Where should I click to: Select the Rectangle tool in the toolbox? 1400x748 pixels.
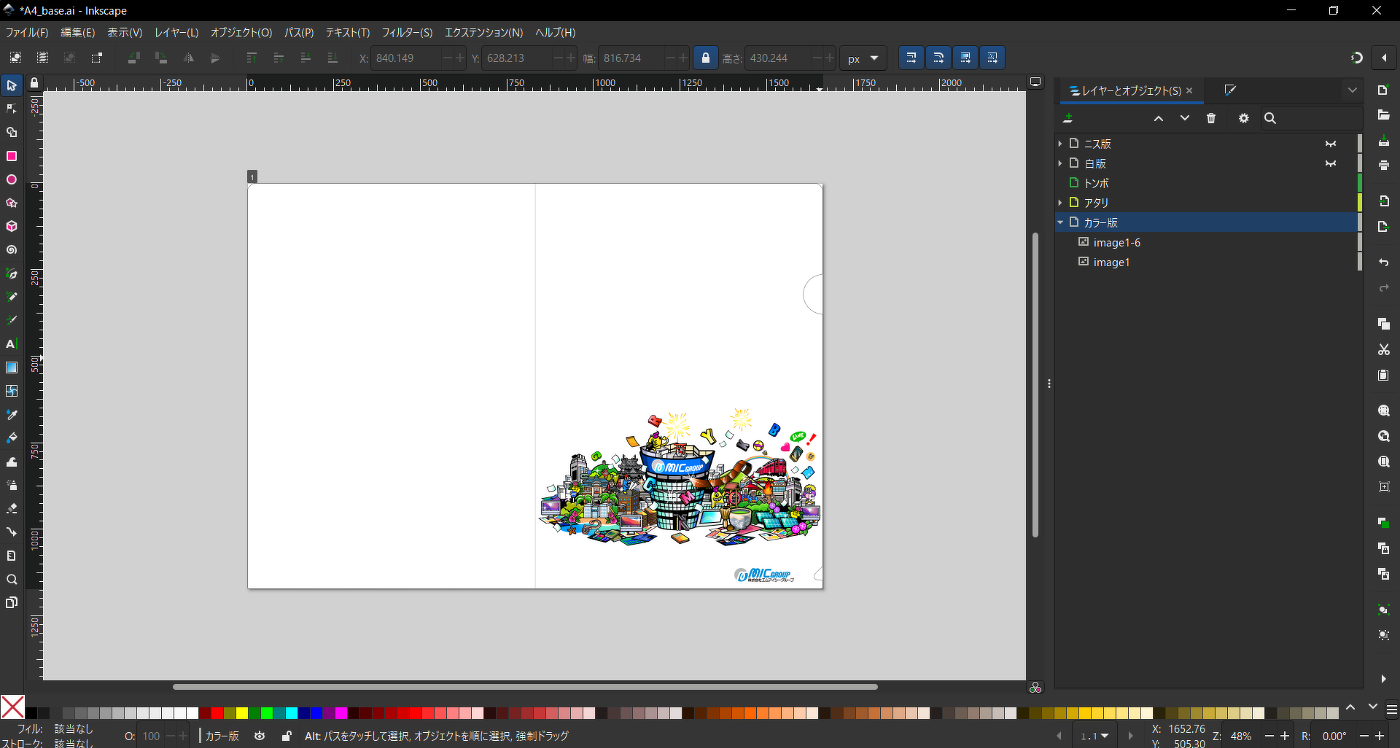(x=12, y=156)
